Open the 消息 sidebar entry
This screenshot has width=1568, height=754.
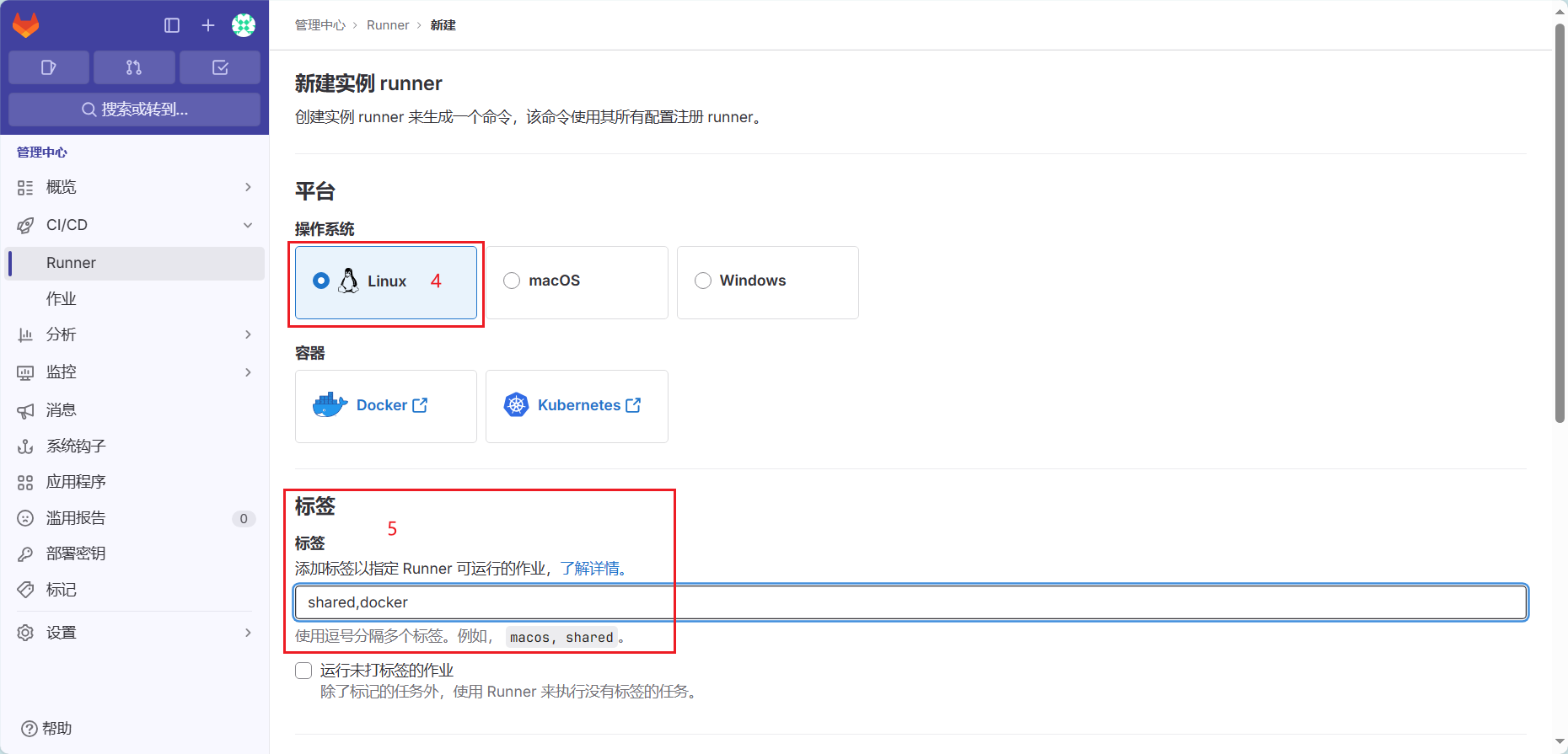point(135,410)
